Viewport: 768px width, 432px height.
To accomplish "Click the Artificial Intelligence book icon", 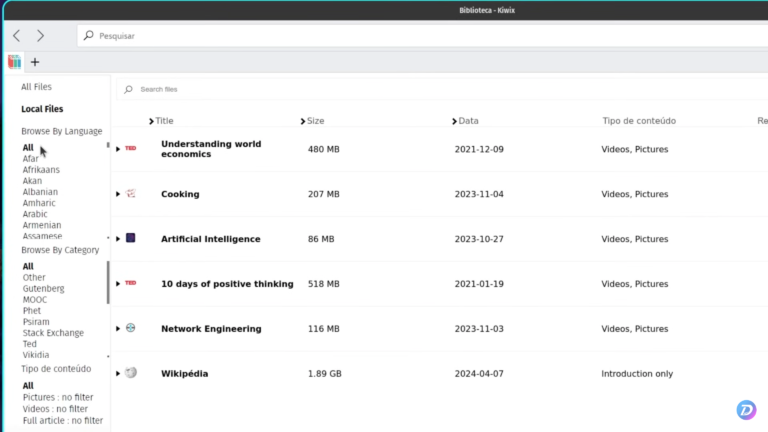I will coord(131,238).
